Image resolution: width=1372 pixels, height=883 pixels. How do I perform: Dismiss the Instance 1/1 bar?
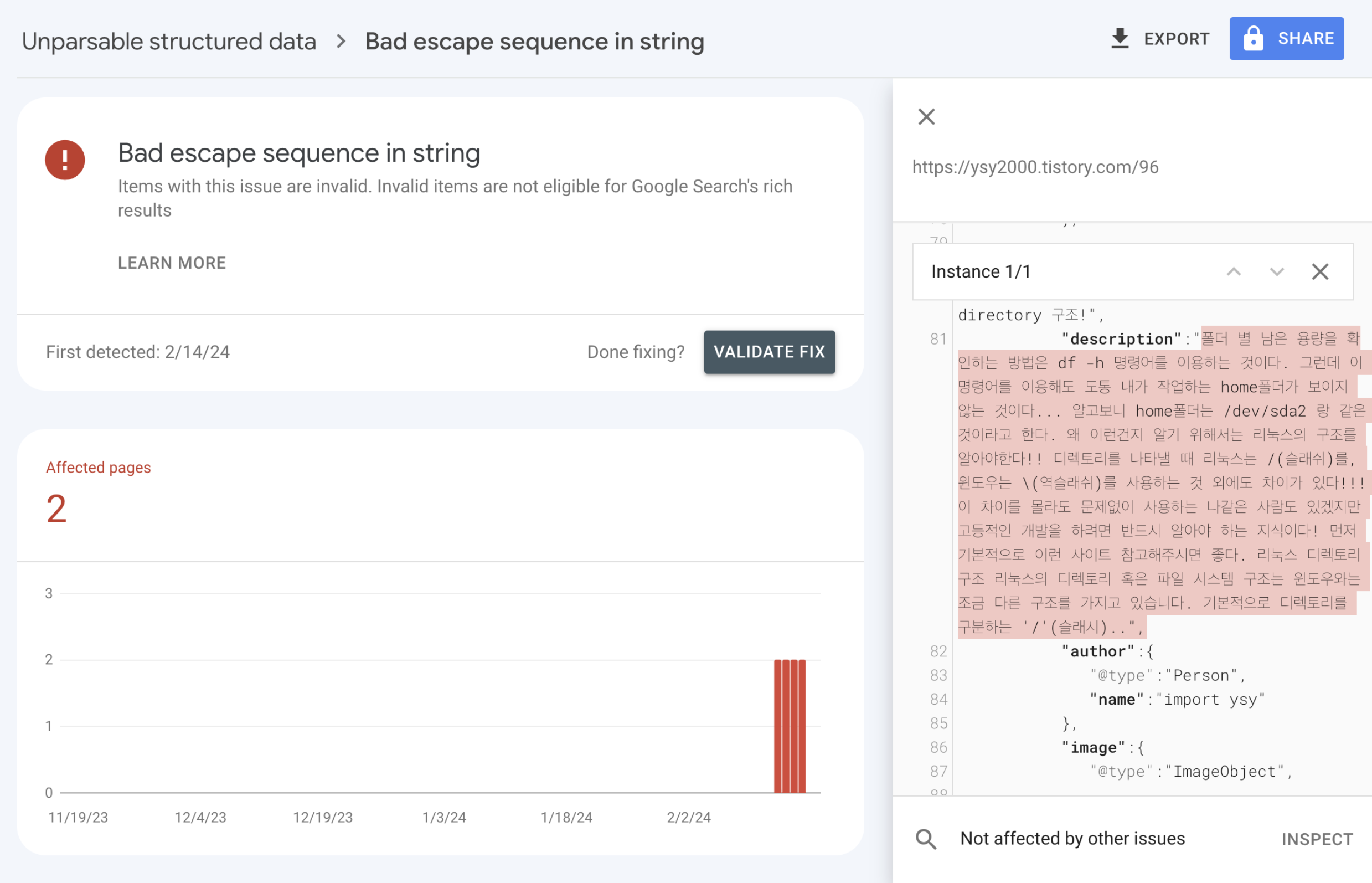tap(1320, 272)
